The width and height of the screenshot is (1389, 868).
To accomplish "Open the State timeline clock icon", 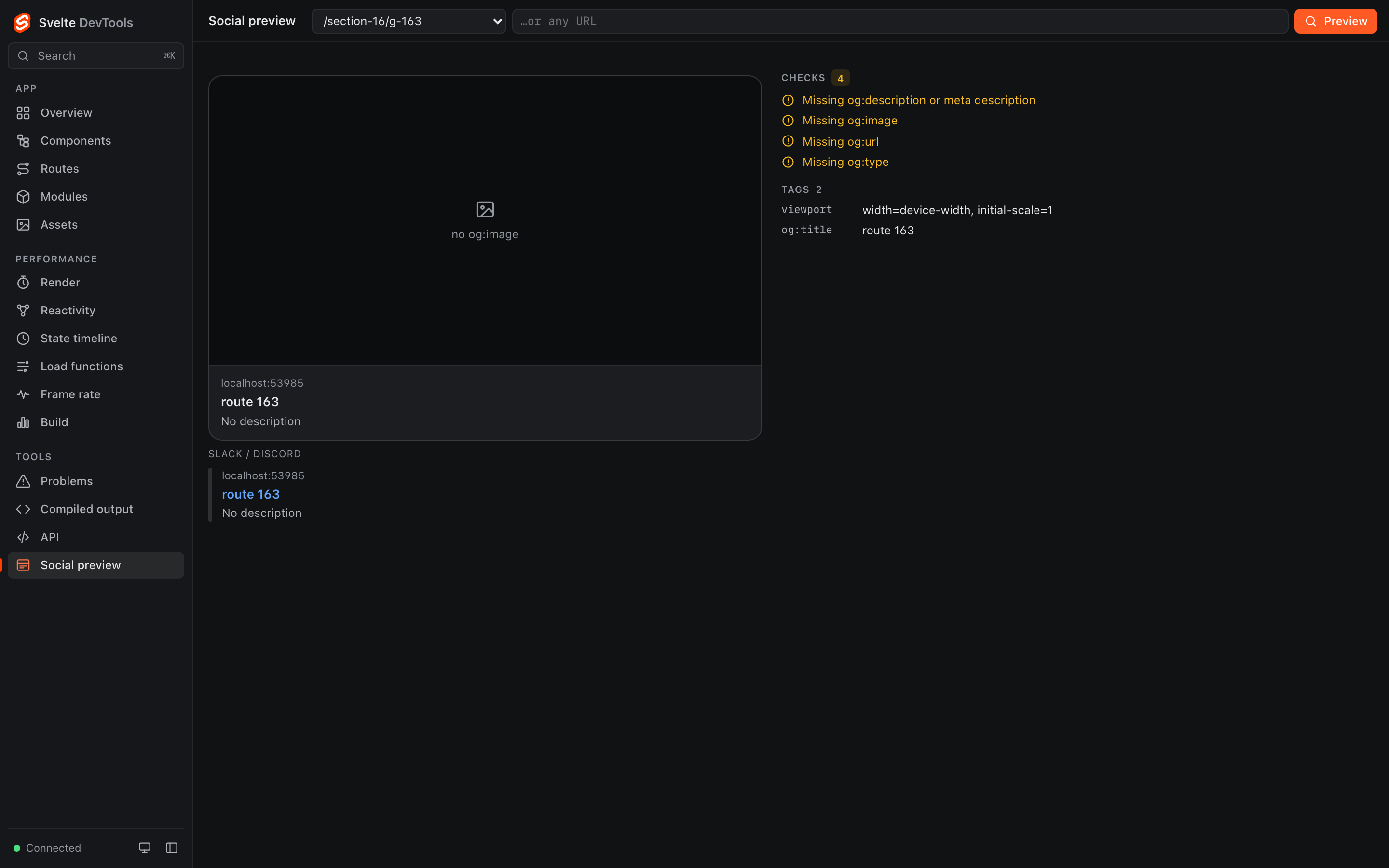I will tap(23, 339).
